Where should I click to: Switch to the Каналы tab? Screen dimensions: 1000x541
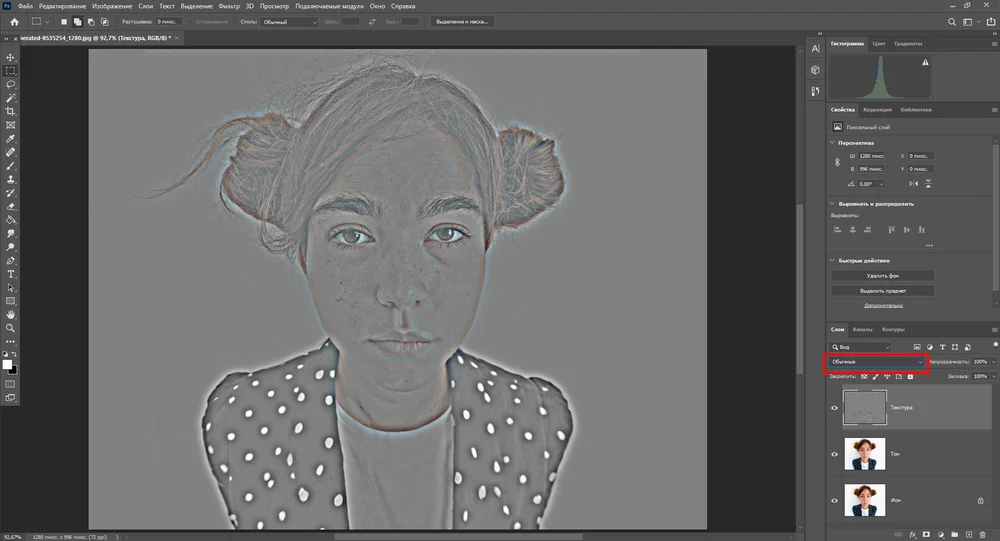coord(862,329)
